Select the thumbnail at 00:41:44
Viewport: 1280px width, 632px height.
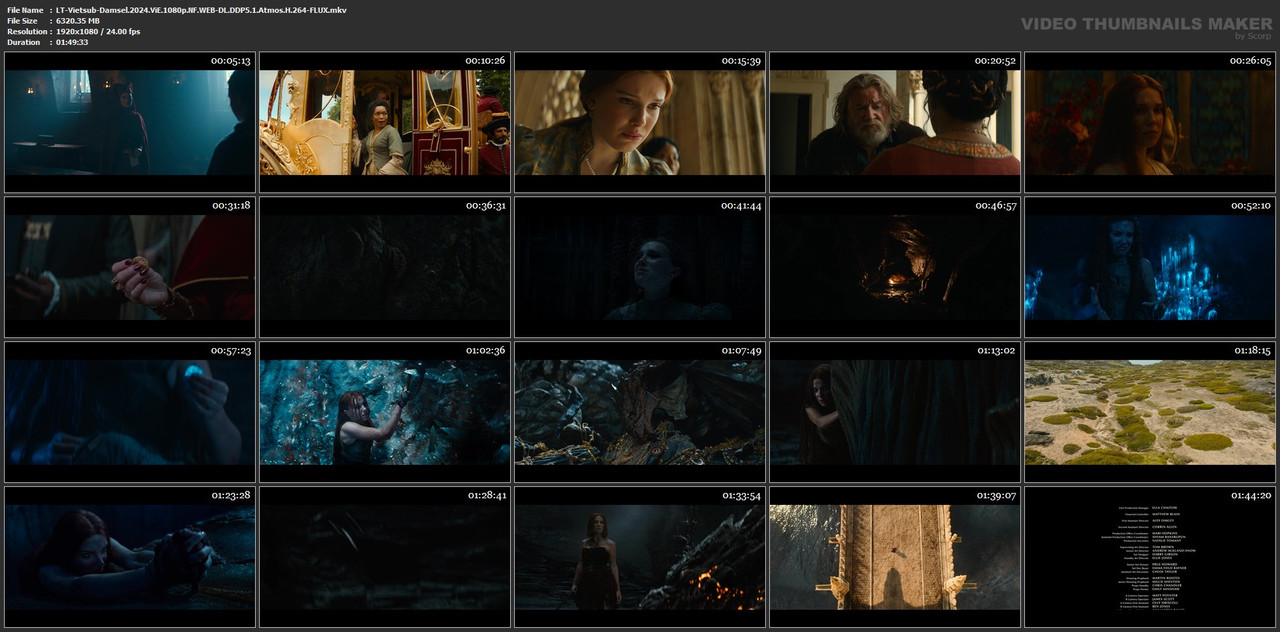coord(640,267)
